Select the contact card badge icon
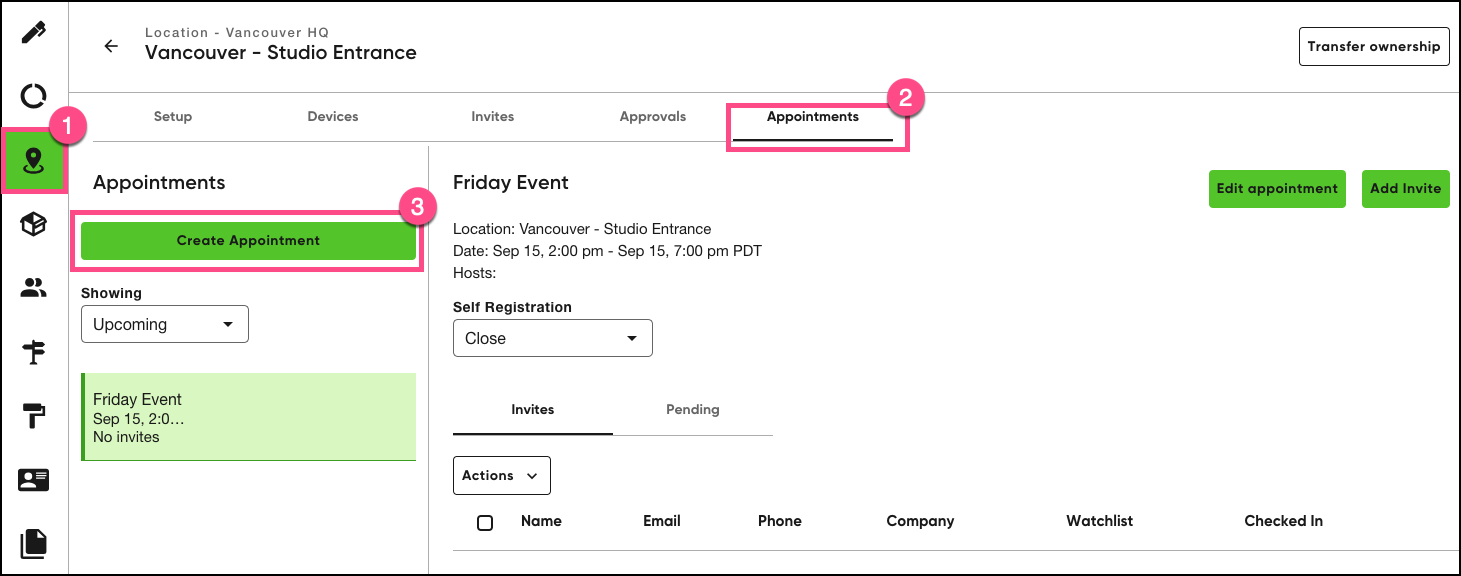The width and height of the screenshot is (1461, 576). (x=34, y=480)
